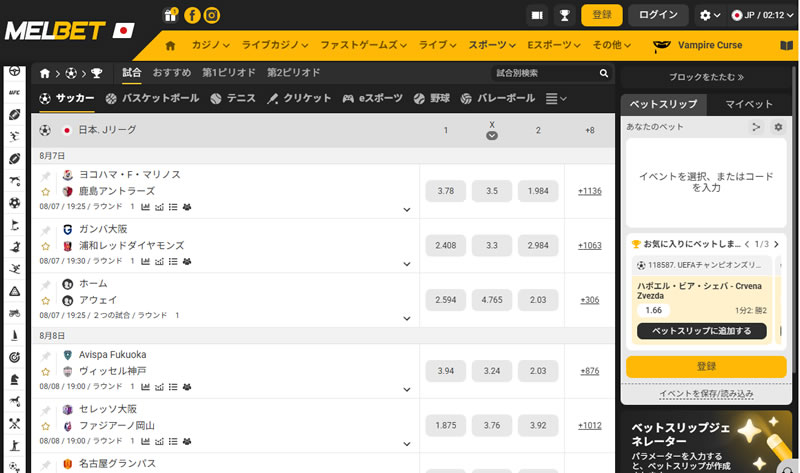Expand the X column market chevron
Image resolution: width=800 pixels, height=473 pixels.
(492, 136)
